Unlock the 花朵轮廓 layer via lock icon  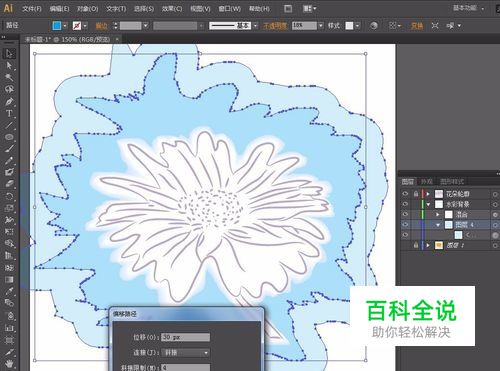tap(416, 194)
